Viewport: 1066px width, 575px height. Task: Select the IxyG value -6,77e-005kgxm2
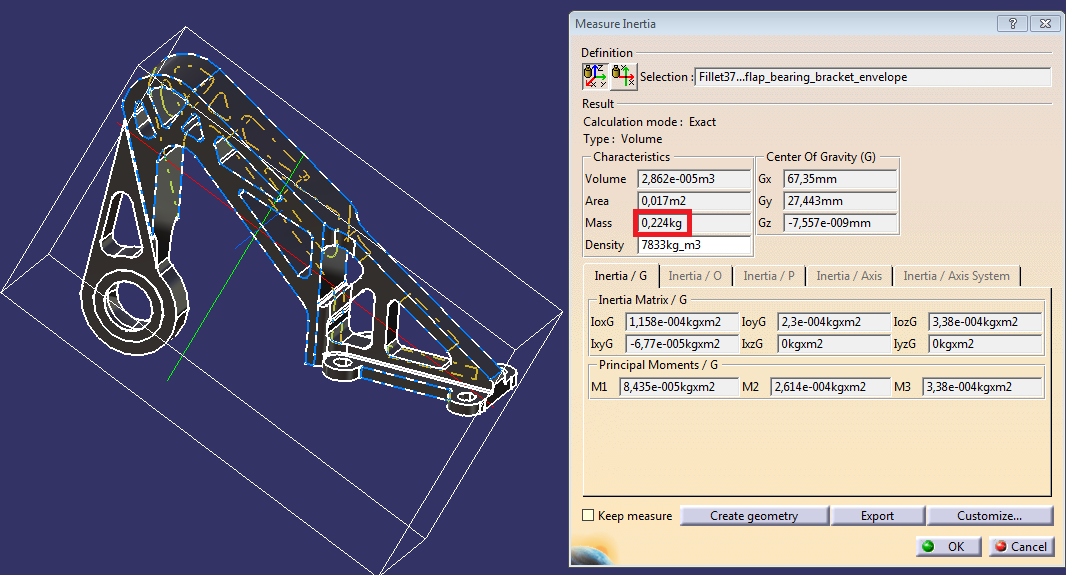tap(681, 344)
